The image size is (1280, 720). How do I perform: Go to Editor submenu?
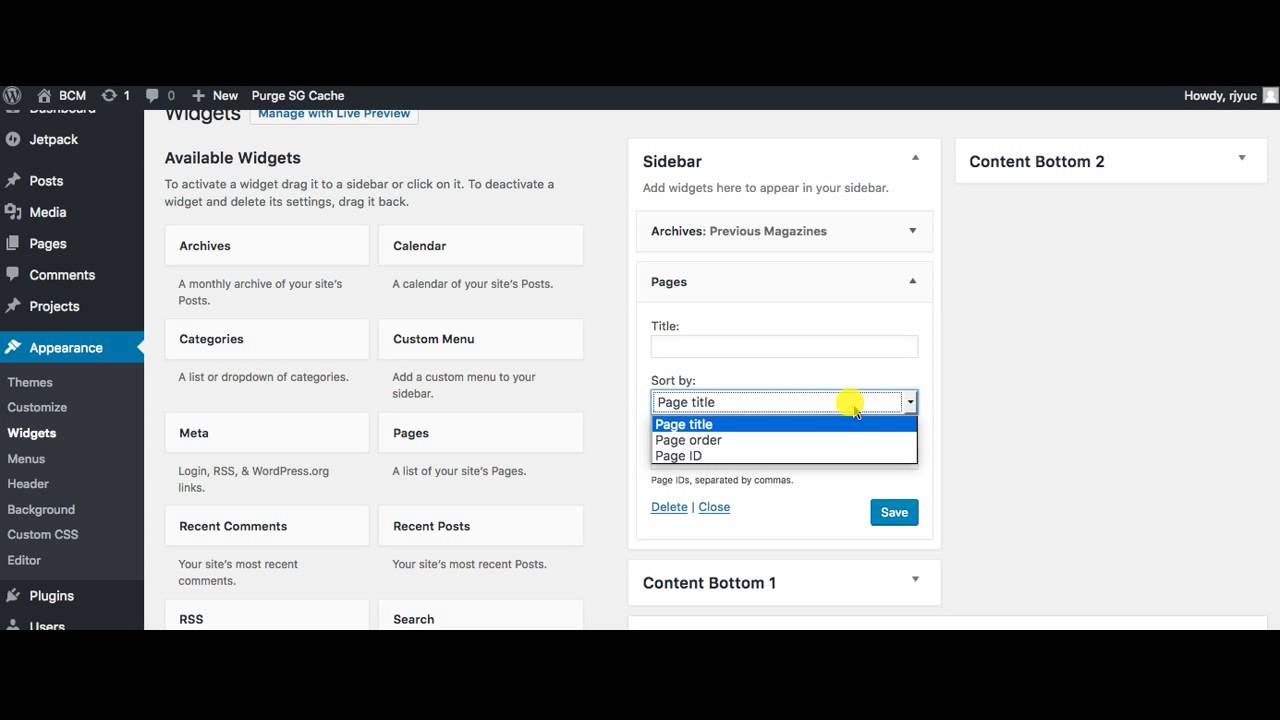click(x=24, y=561)
